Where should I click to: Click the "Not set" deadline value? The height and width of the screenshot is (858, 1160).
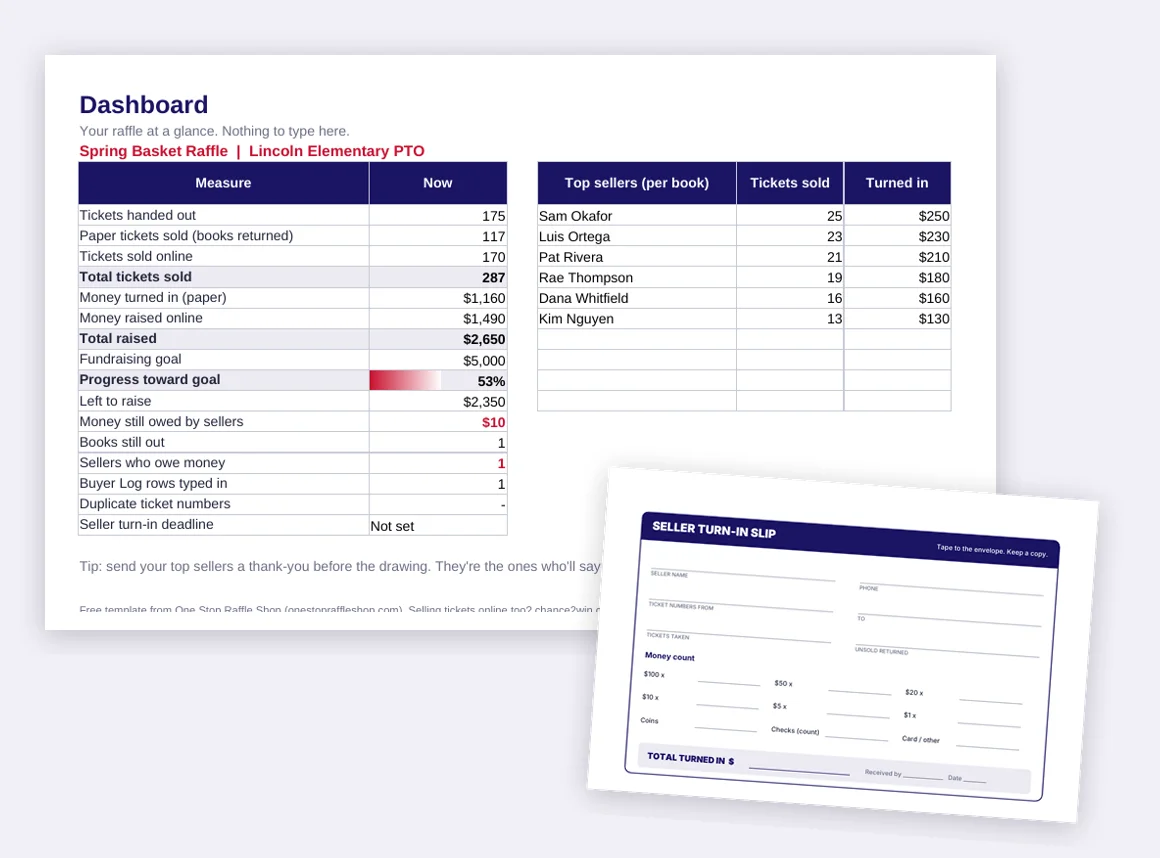(x=392, y=527)
